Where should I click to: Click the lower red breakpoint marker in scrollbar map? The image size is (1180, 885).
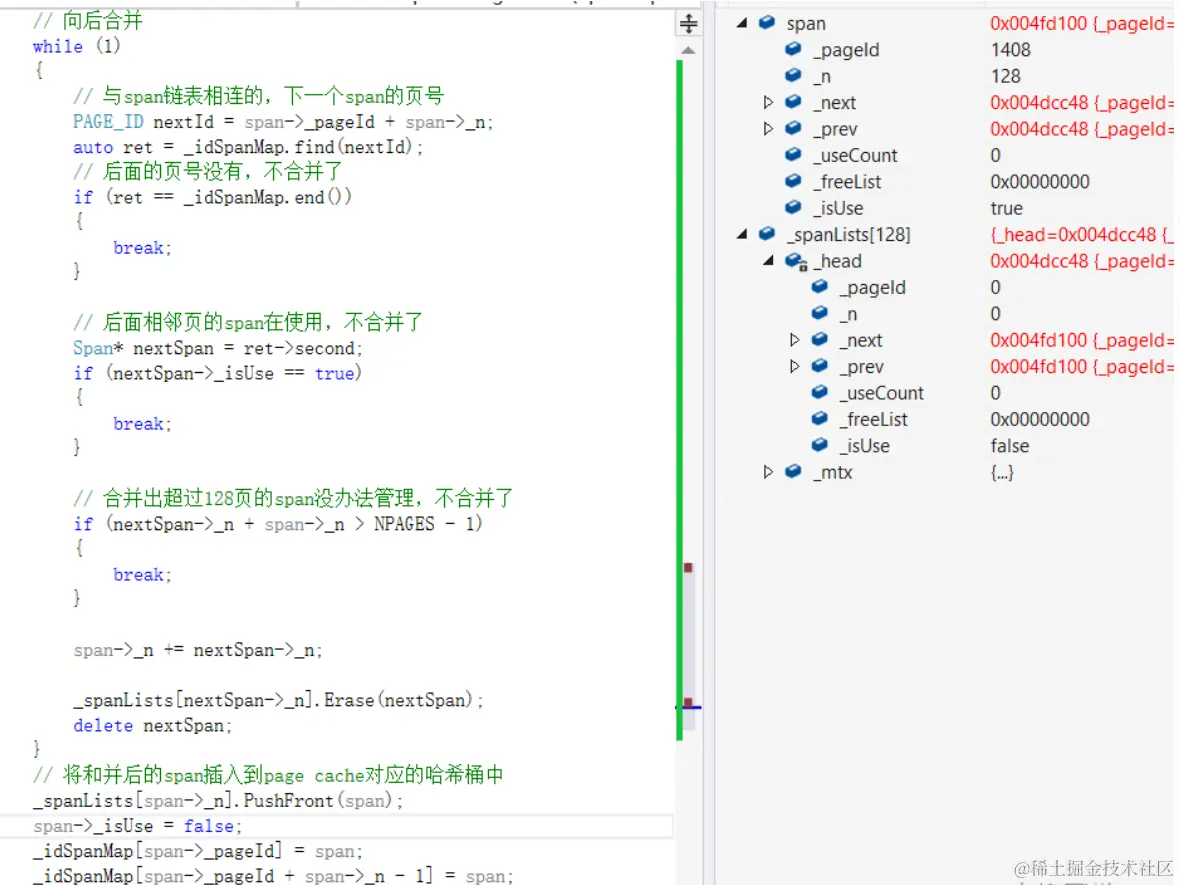(x=688, y=695)
